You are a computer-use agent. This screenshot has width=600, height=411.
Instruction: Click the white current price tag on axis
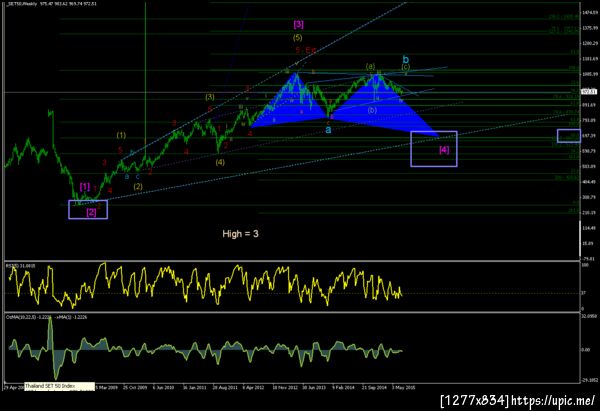click(589, 92)
